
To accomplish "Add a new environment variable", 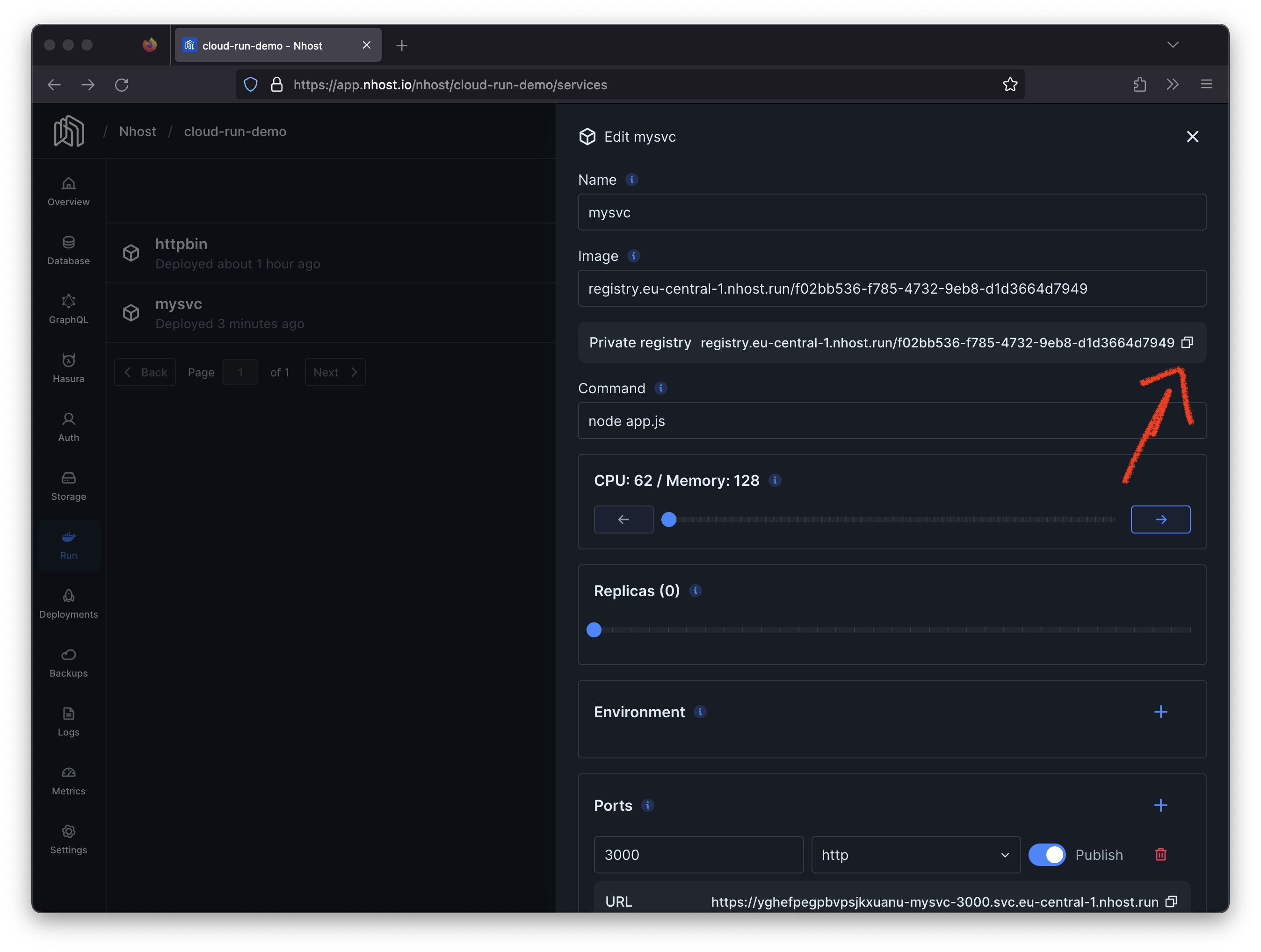I will coord(1160,712).
